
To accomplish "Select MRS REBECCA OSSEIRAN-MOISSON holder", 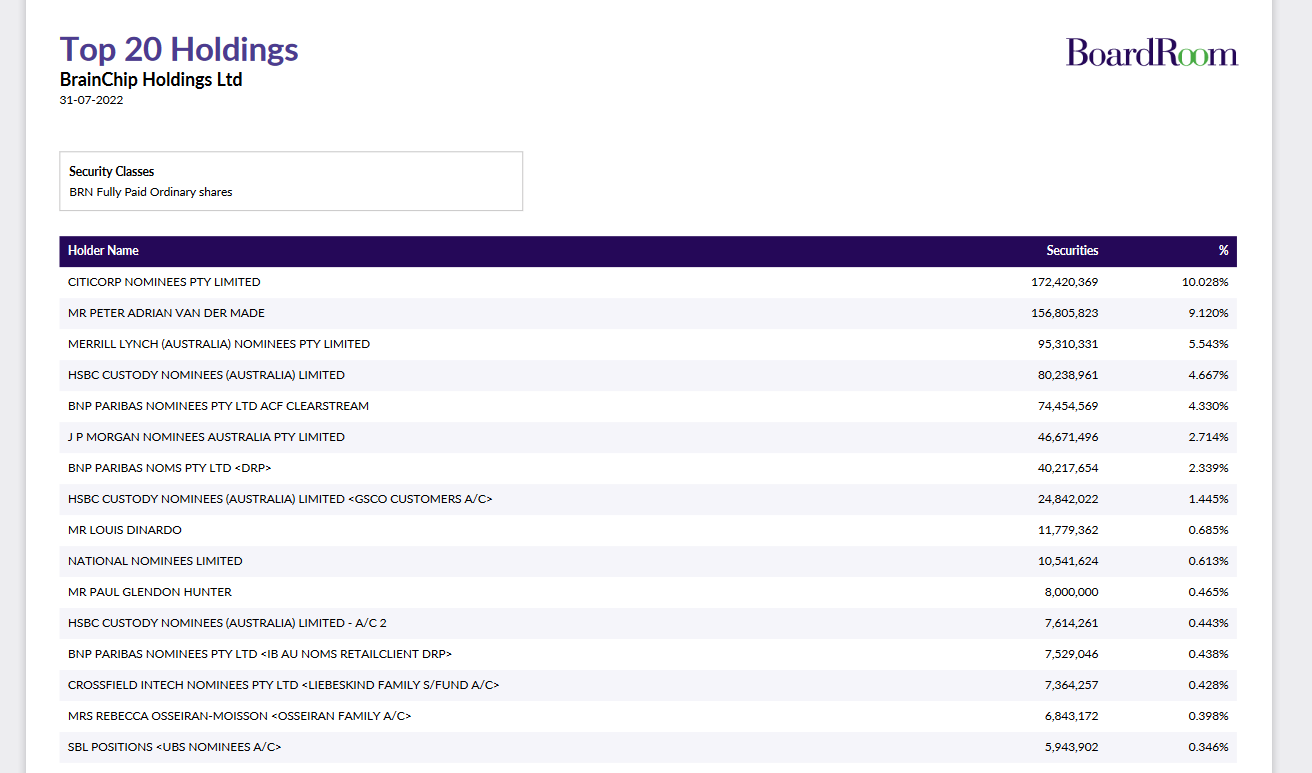I will [x=240, y=716].
